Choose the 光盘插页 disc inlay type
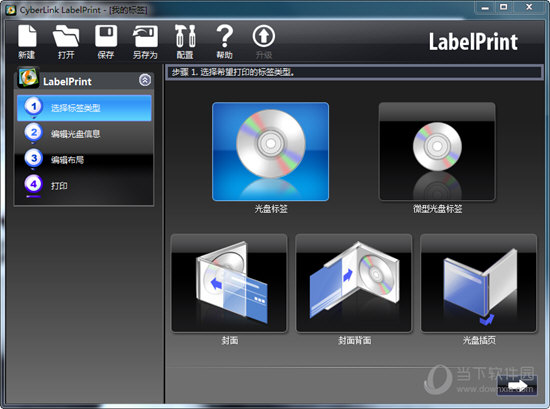The width and height of the screenshot is (550, 409). tap(479, 283)
